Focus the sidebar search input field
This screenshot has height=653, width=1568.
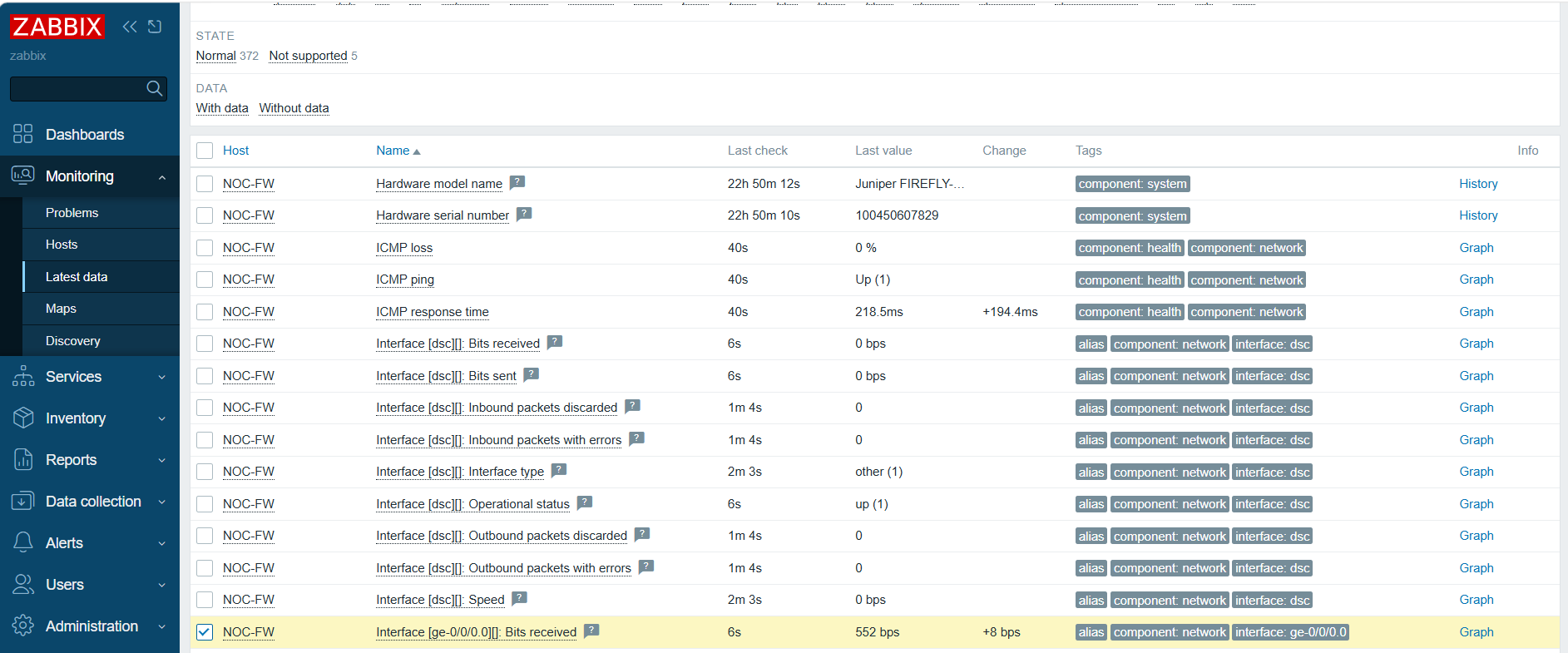[x=77, y=88]
